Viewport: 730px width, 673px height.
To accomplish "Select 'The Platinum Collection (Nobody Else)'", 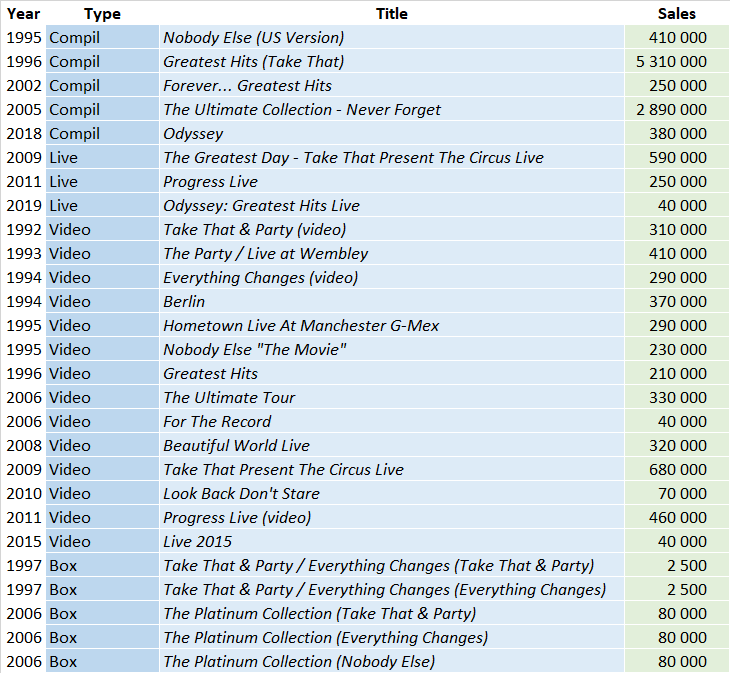I will coord(299,662).
